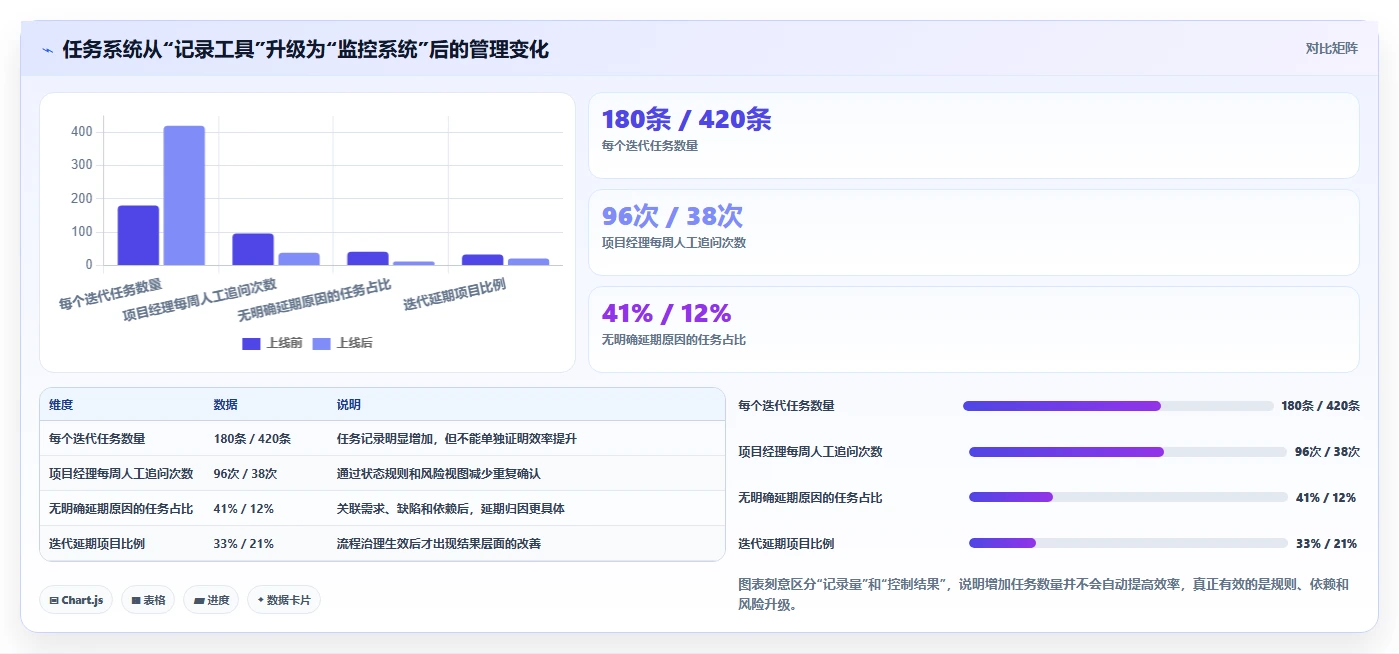Click the 33% / 21% progress value label
This screenshot has height=654, width=1399.
[x=1326, y=544]
